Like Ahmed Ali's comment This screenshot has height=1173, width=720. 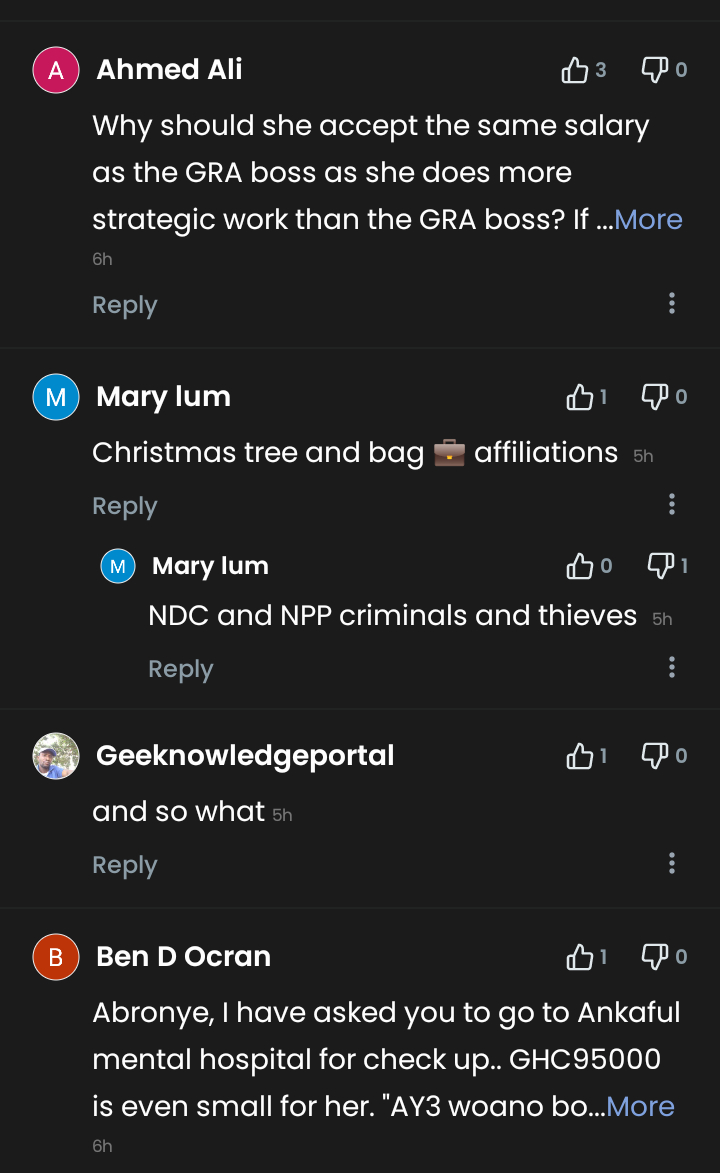575,70
